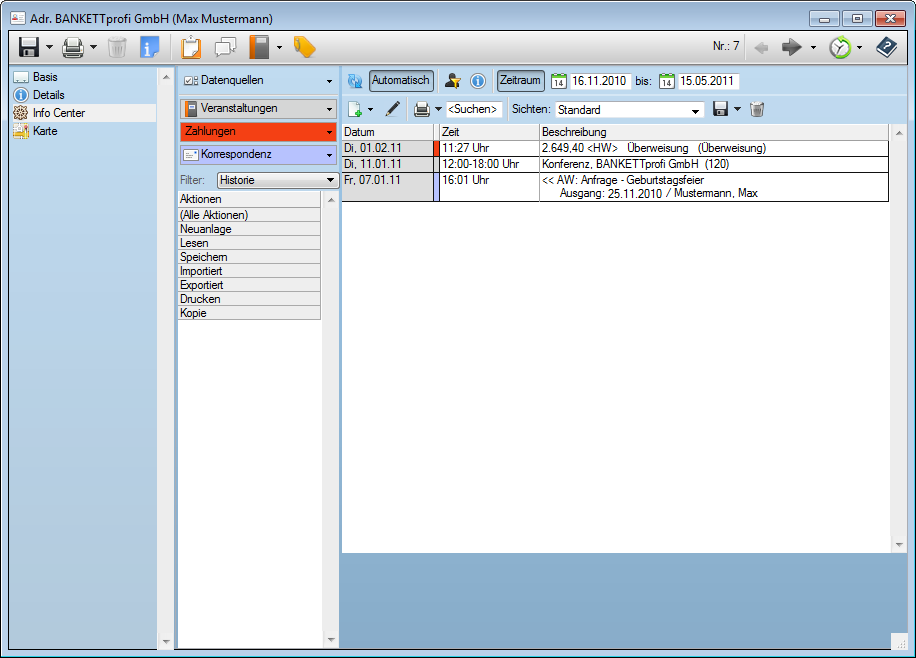
Task: Click the blue info note icon in toolbar
Action: pos(150,47)
